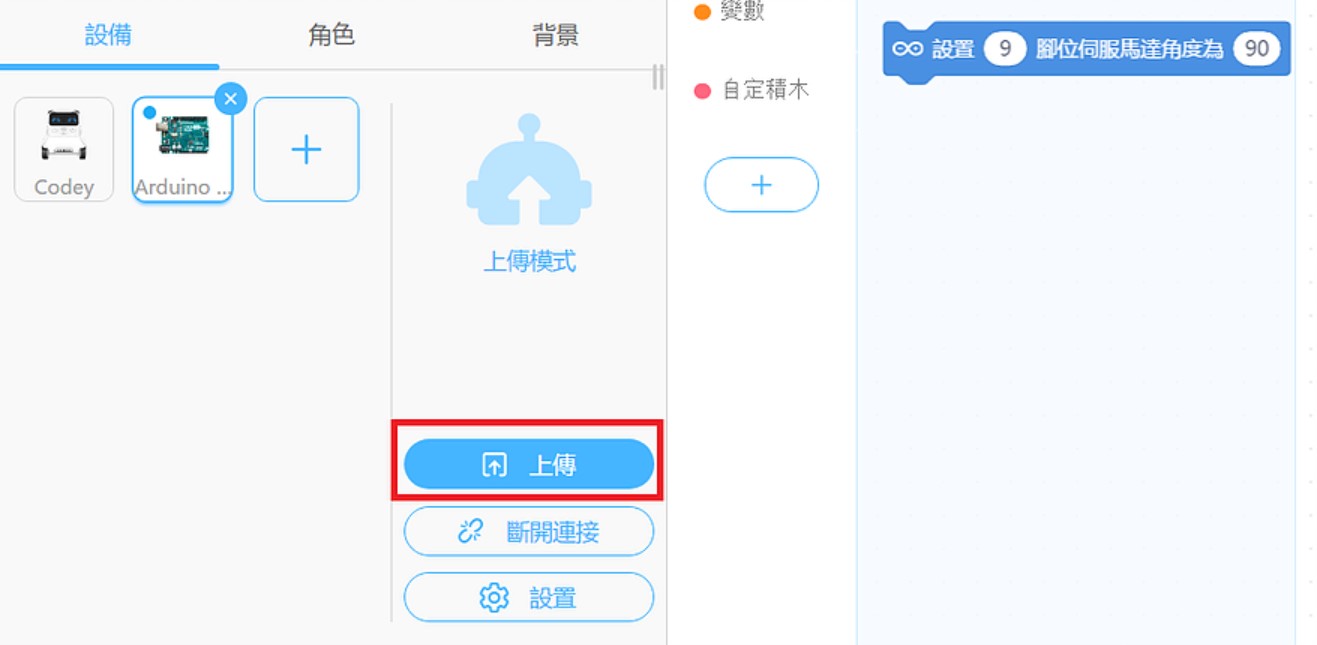This screenshot has height=645, width=1317.
Task: Click the Arduino infinity logo on the block
Action: [x=907, y=48]
